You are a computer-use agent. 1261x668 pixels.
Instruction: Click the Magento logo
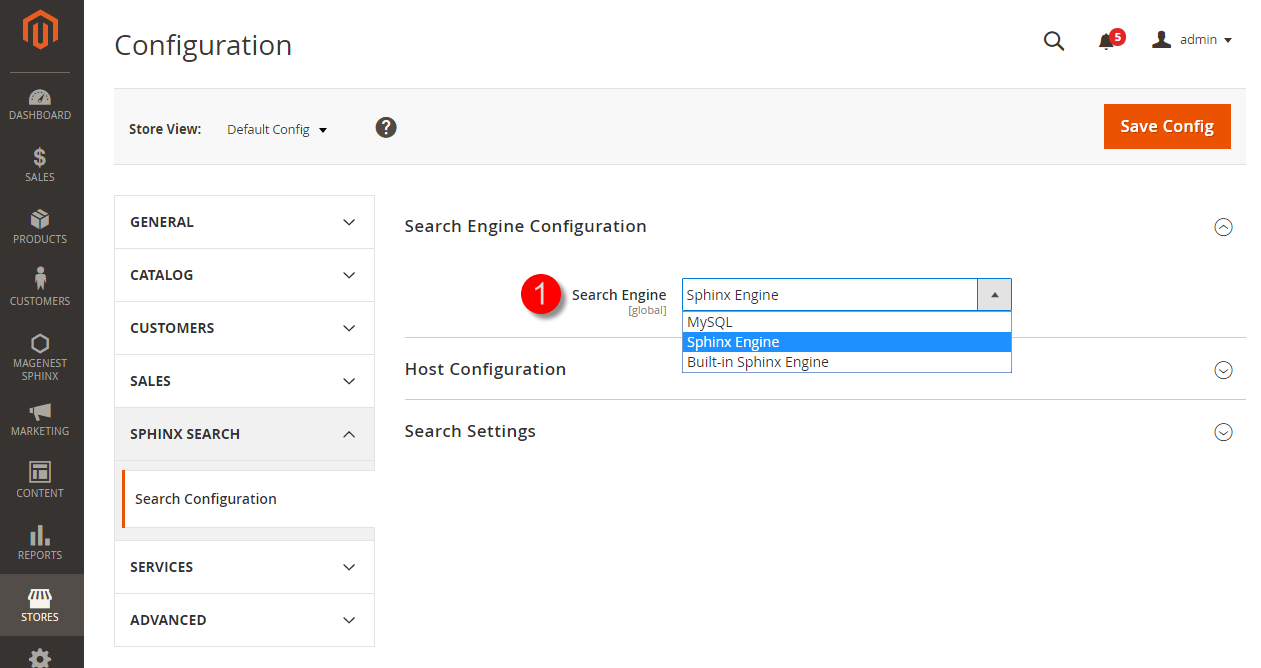point(40,30)
